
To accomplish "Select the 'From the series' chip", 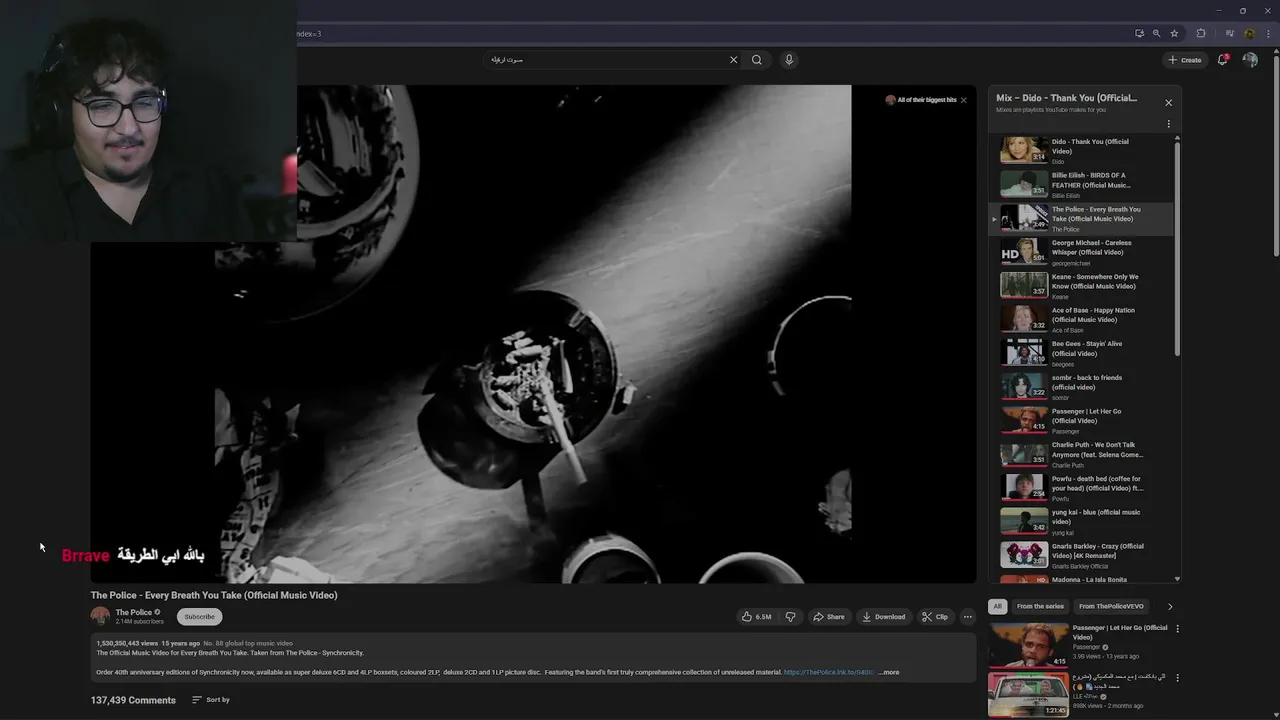I will pyautogui.click(x=1040, y=606).
